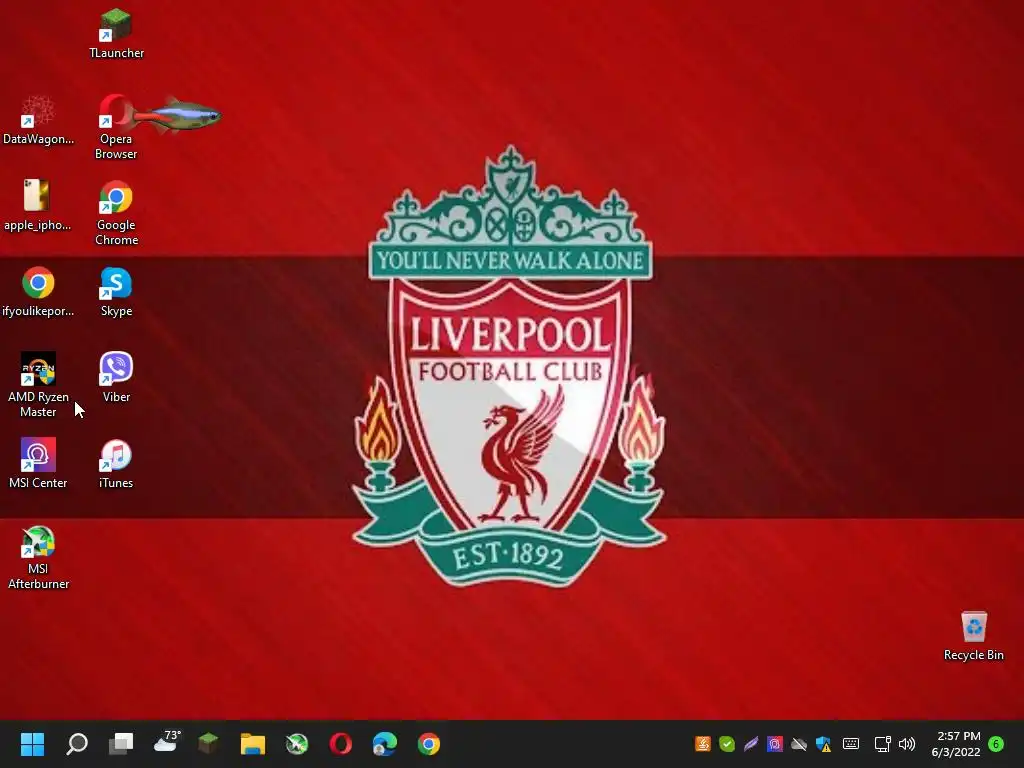Select the MSI Afterburner desktop shortcut
Screen dimensions: 1024x768
(38, 558)
